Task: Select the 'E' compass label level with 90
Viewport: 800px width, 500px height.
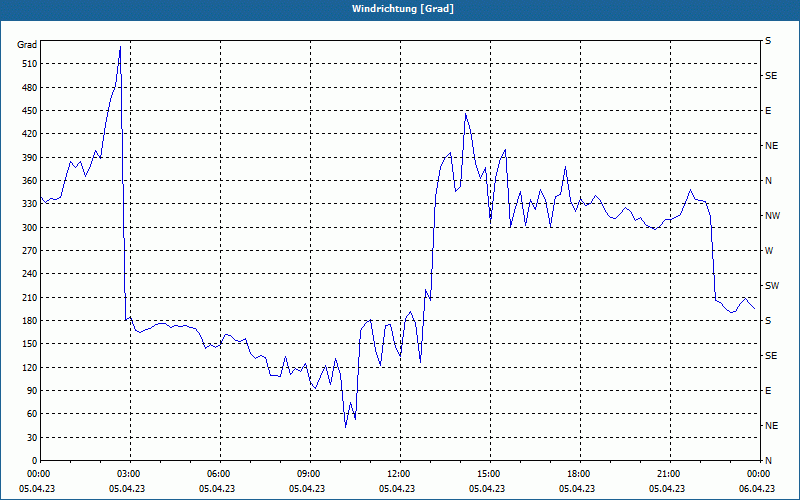Action: [768, 390]
